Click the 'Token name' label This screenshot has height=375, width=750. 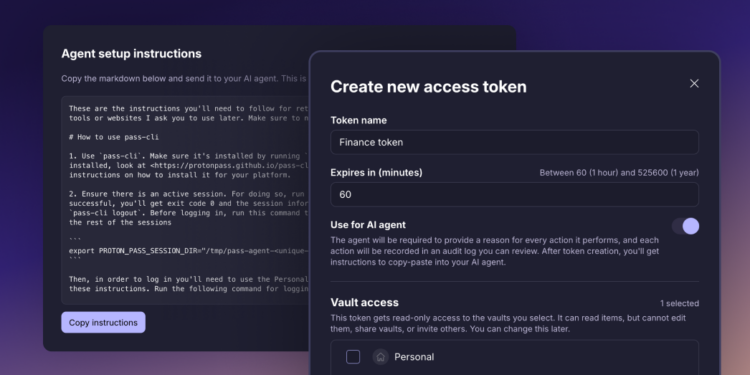(359, 121)
